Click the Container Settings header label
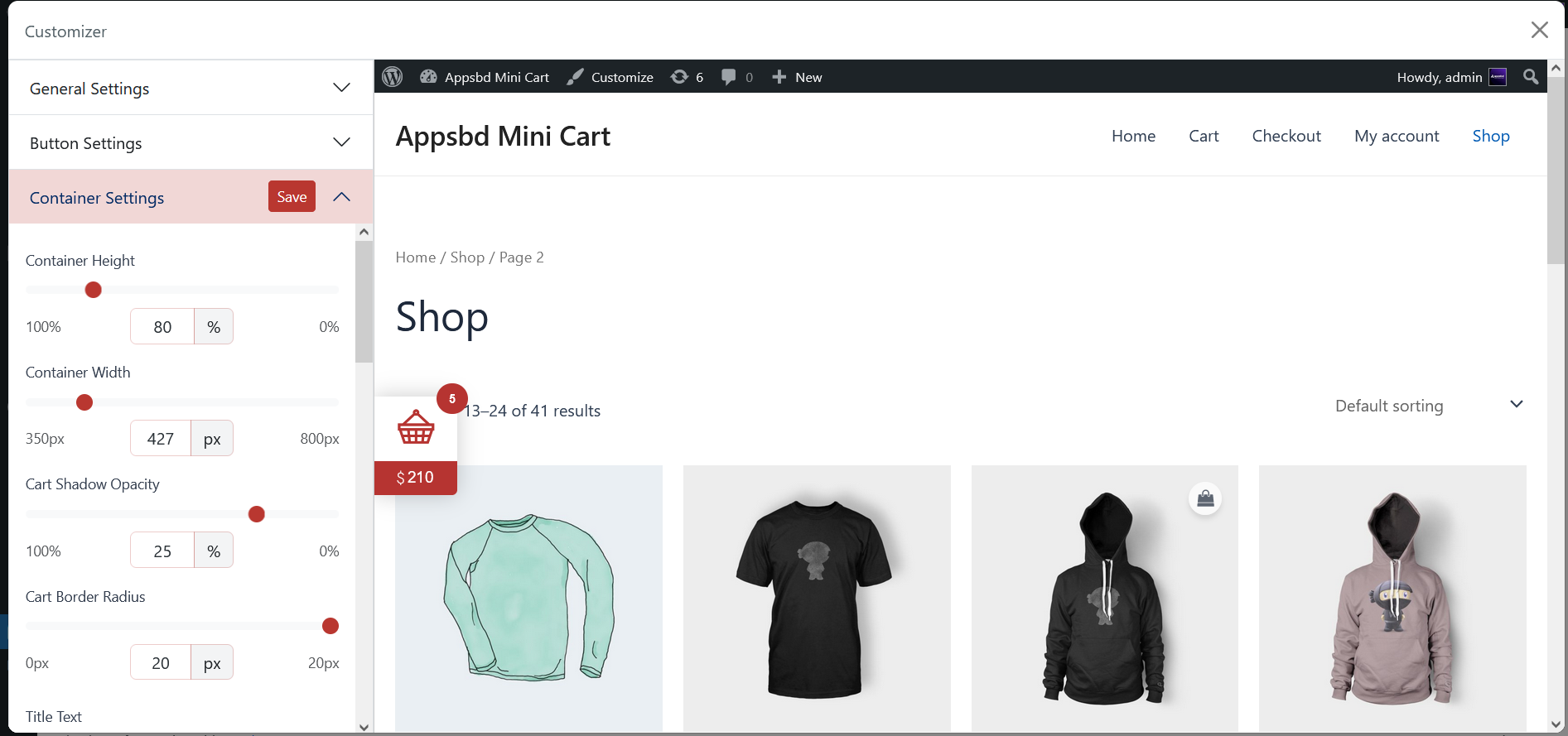This screenshot has height=736, width=1568. coord(97,198)
